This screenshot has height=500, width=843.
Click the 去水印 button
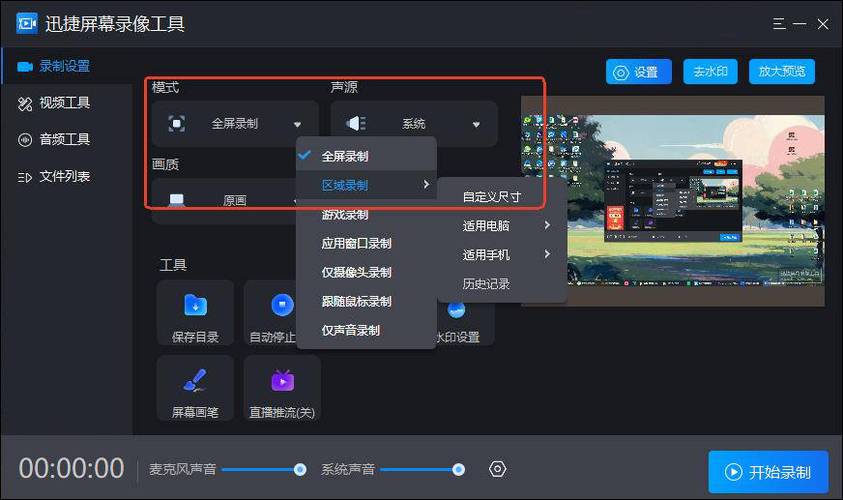(710, 71)
